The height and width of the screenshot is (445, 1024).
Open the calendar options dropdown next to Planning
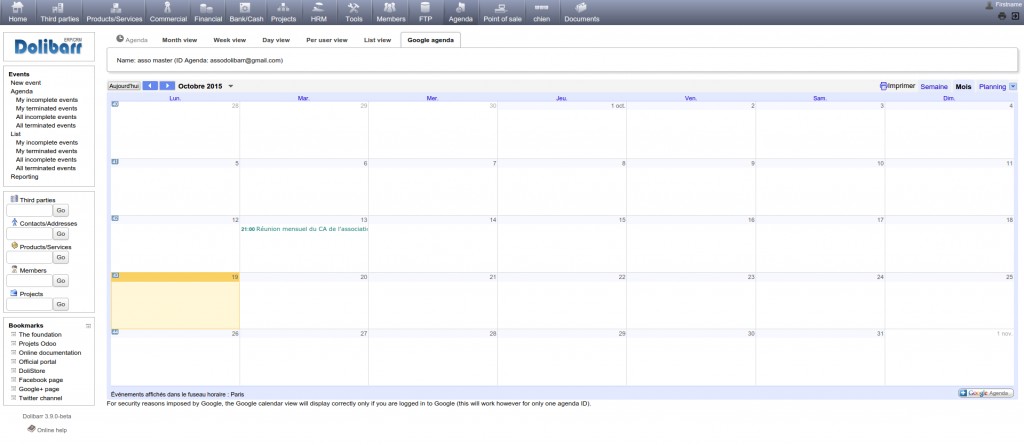coord(1013,86)
